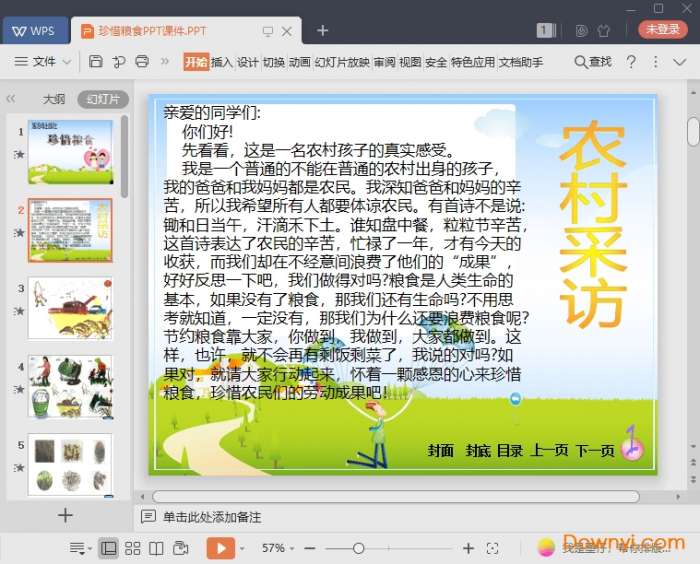
Task: Expand more quick tools chevrons
Action: coord(165,61)
